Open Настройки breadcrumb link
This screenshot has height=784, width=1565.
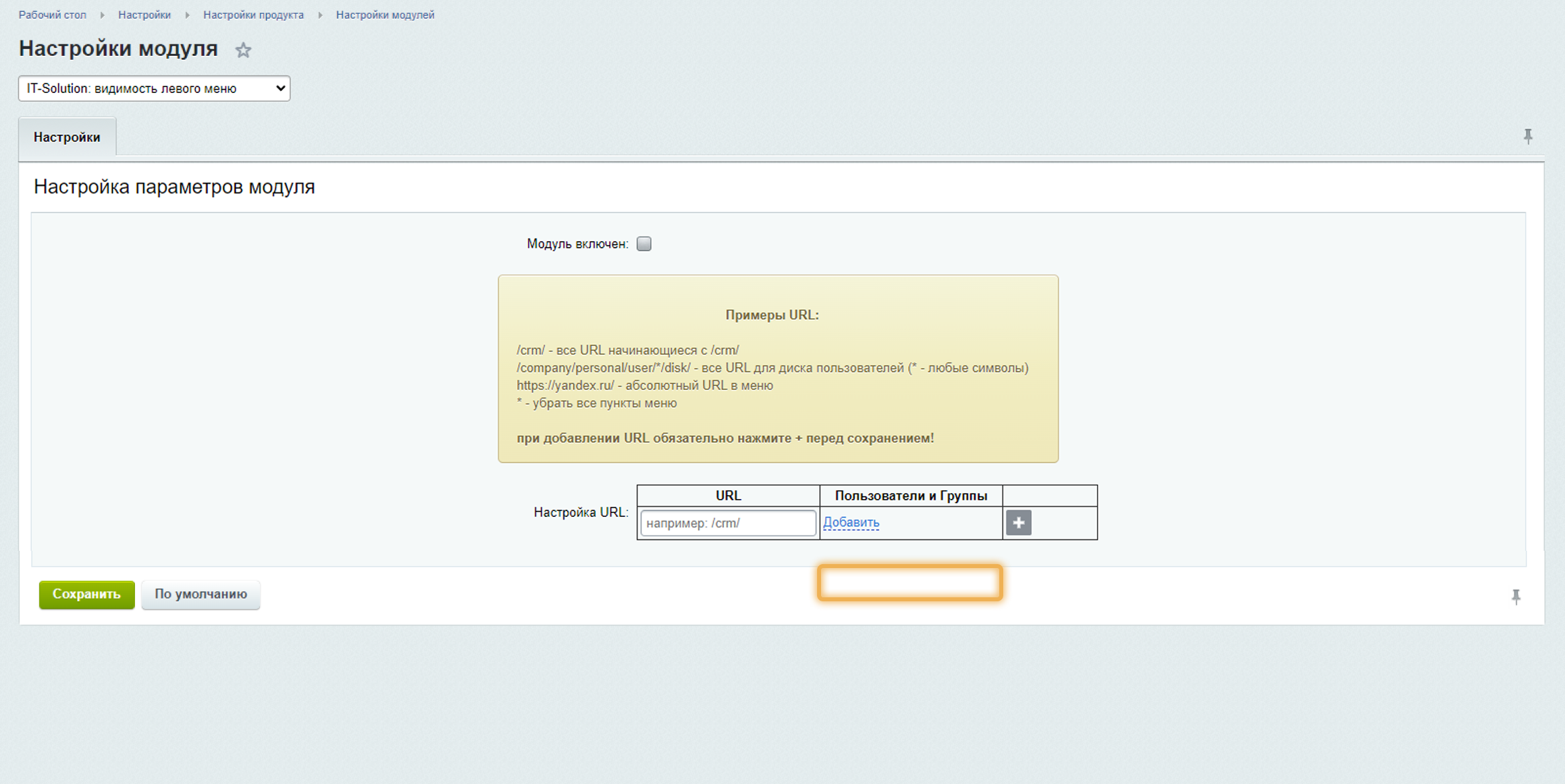[144, 15]
